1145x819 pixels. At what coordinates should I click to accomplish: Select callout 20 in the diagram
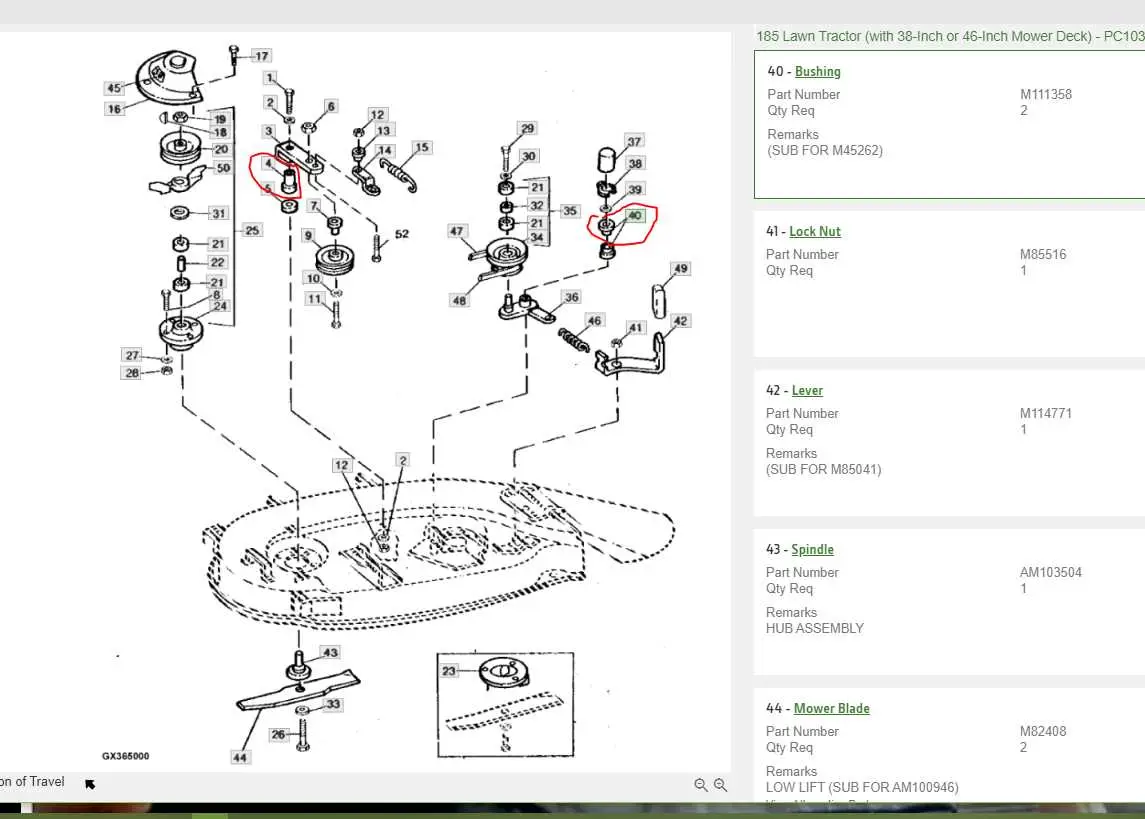tap(221, 149)
